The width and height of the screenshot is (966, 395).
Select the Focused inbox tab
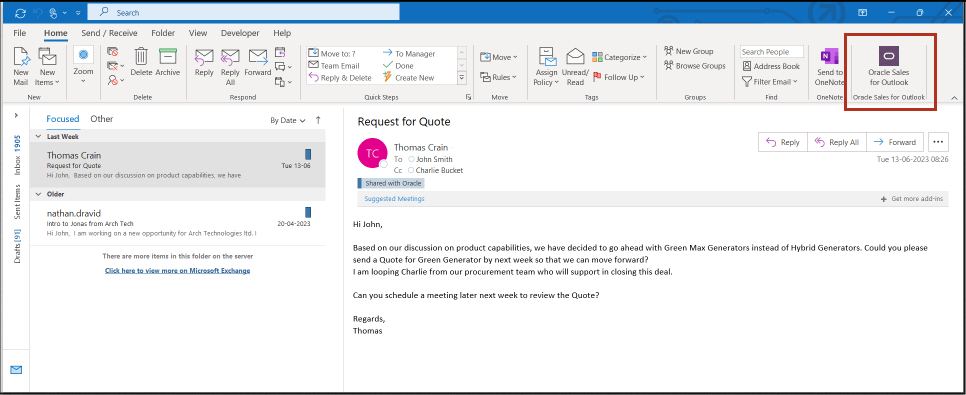63,119
